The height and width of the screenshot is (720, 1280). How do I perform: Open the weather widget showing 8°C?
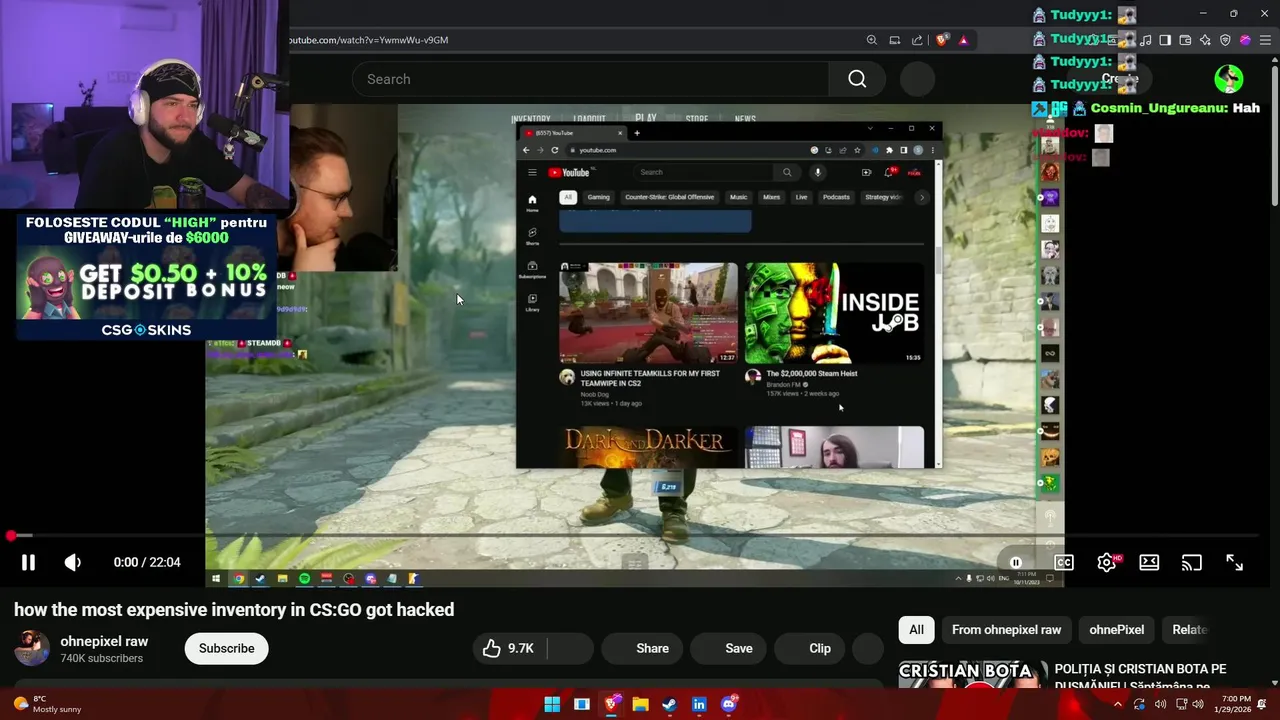pos(47,704)
